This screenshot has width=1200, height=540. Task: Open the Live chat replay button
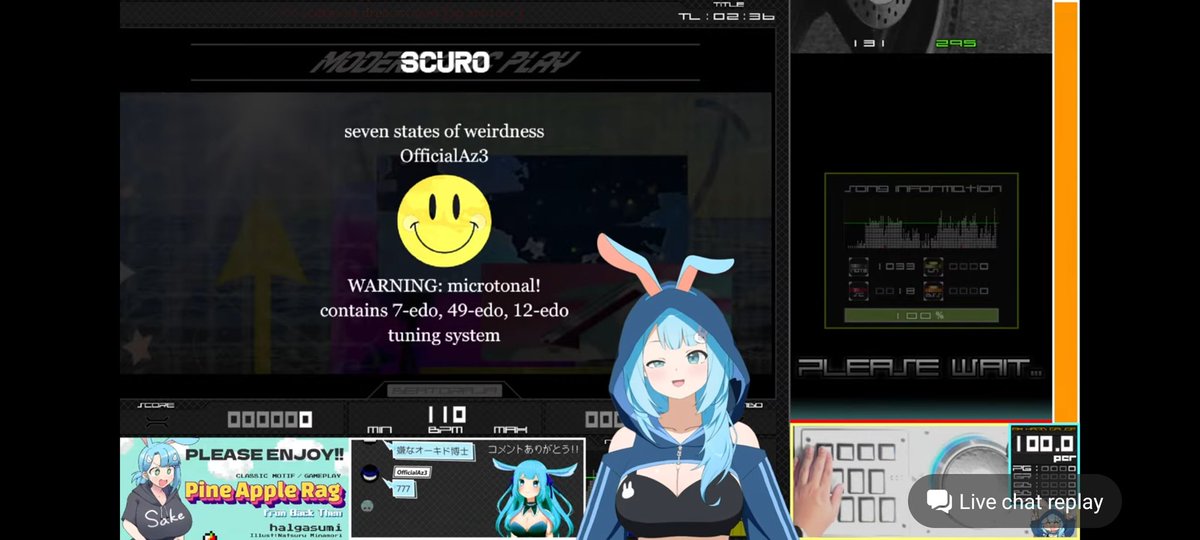[x=1014, y=502]
